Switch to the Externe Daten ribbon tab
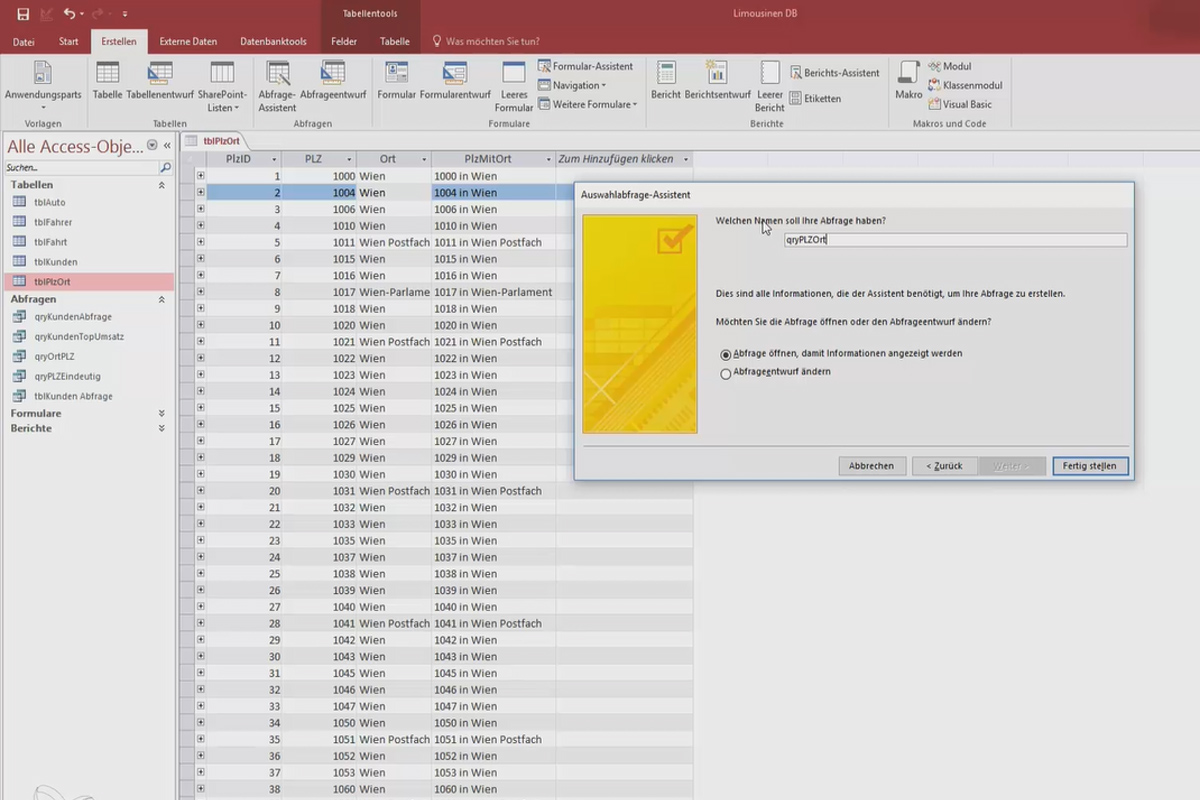This screenshot has width=1200, height=800. click(188, 42)
